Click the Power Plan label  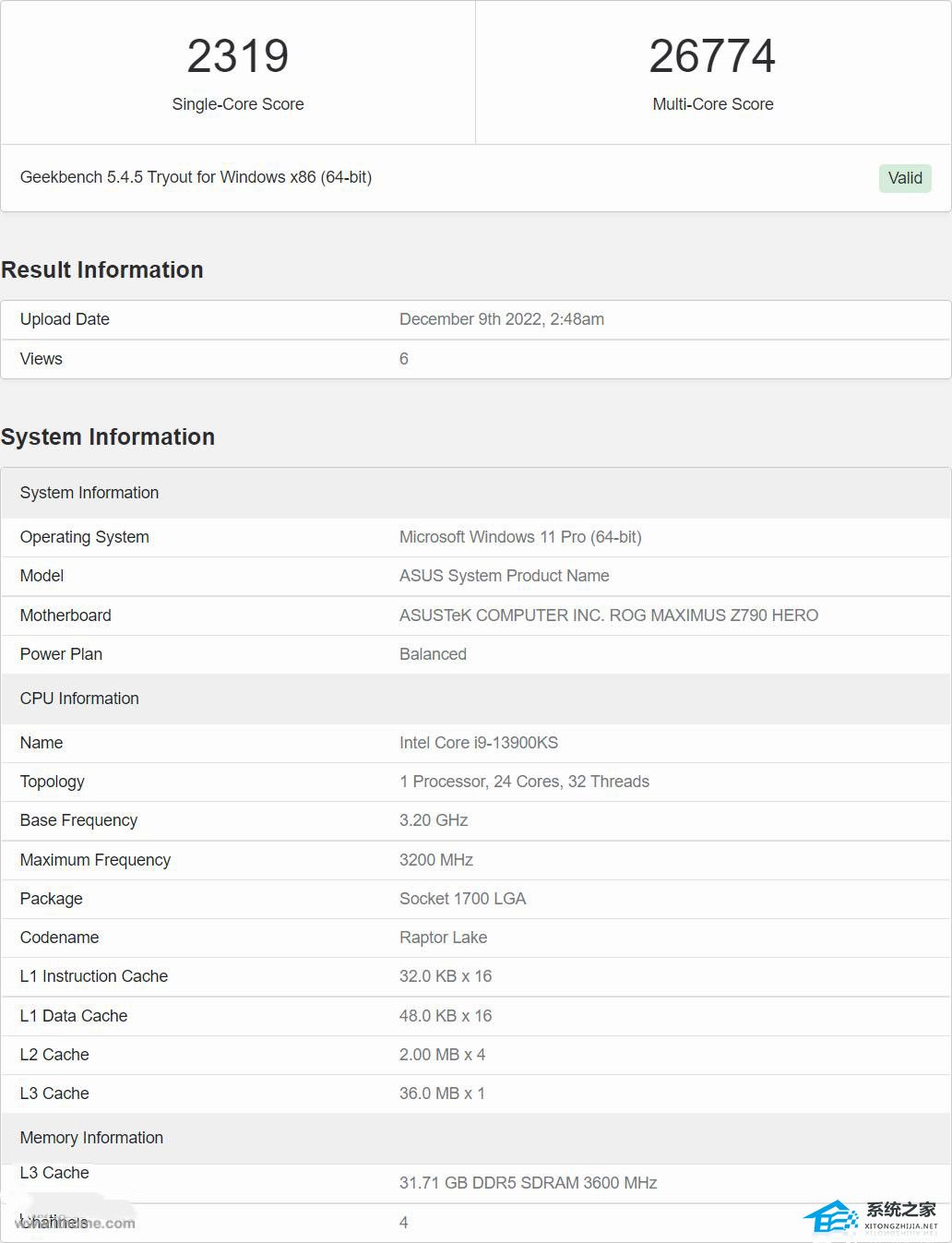click(x=61, y=654)
